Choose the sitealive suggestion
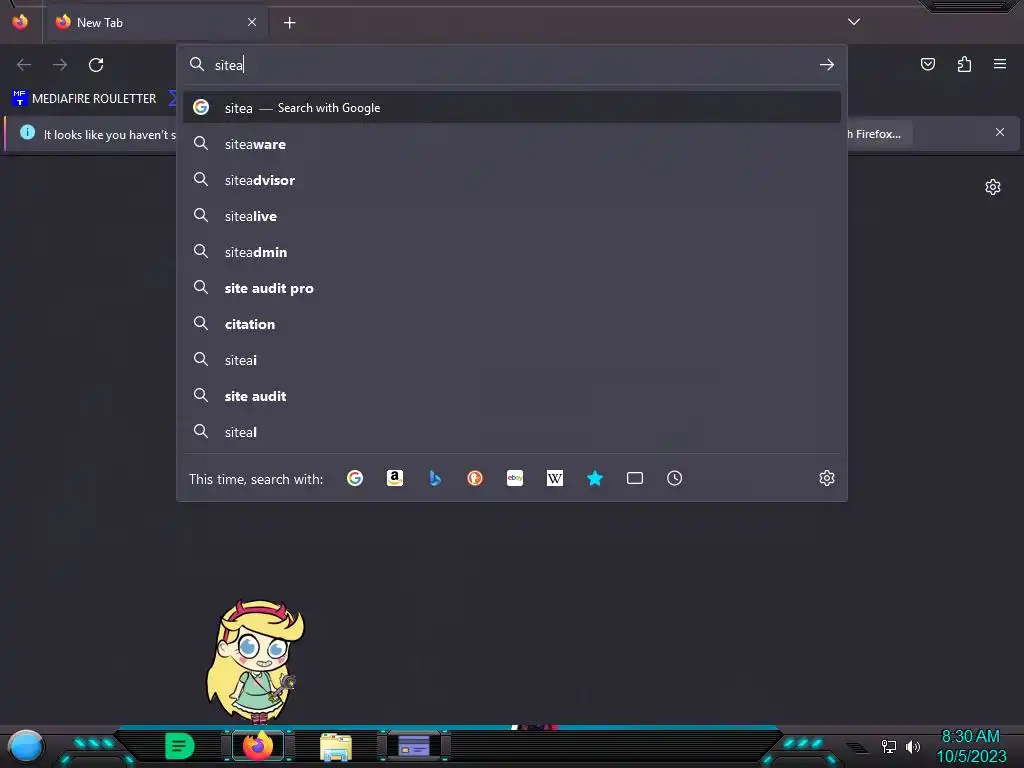This screenshot has width=1024, height=768. (x=512, y=216)
